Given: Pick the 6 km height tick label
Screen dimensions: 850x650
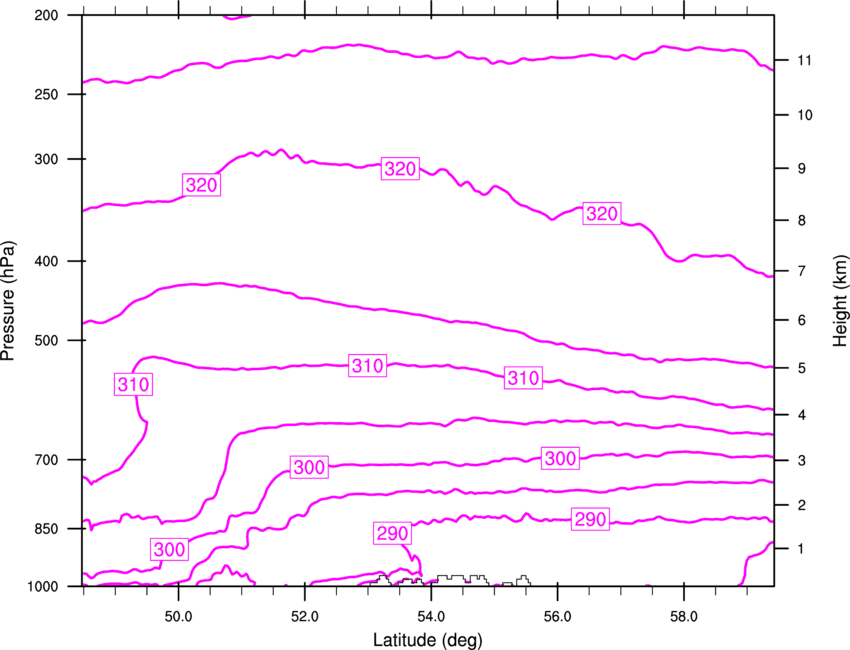Looking at the screenshot, I should click(x=802, y=320).
